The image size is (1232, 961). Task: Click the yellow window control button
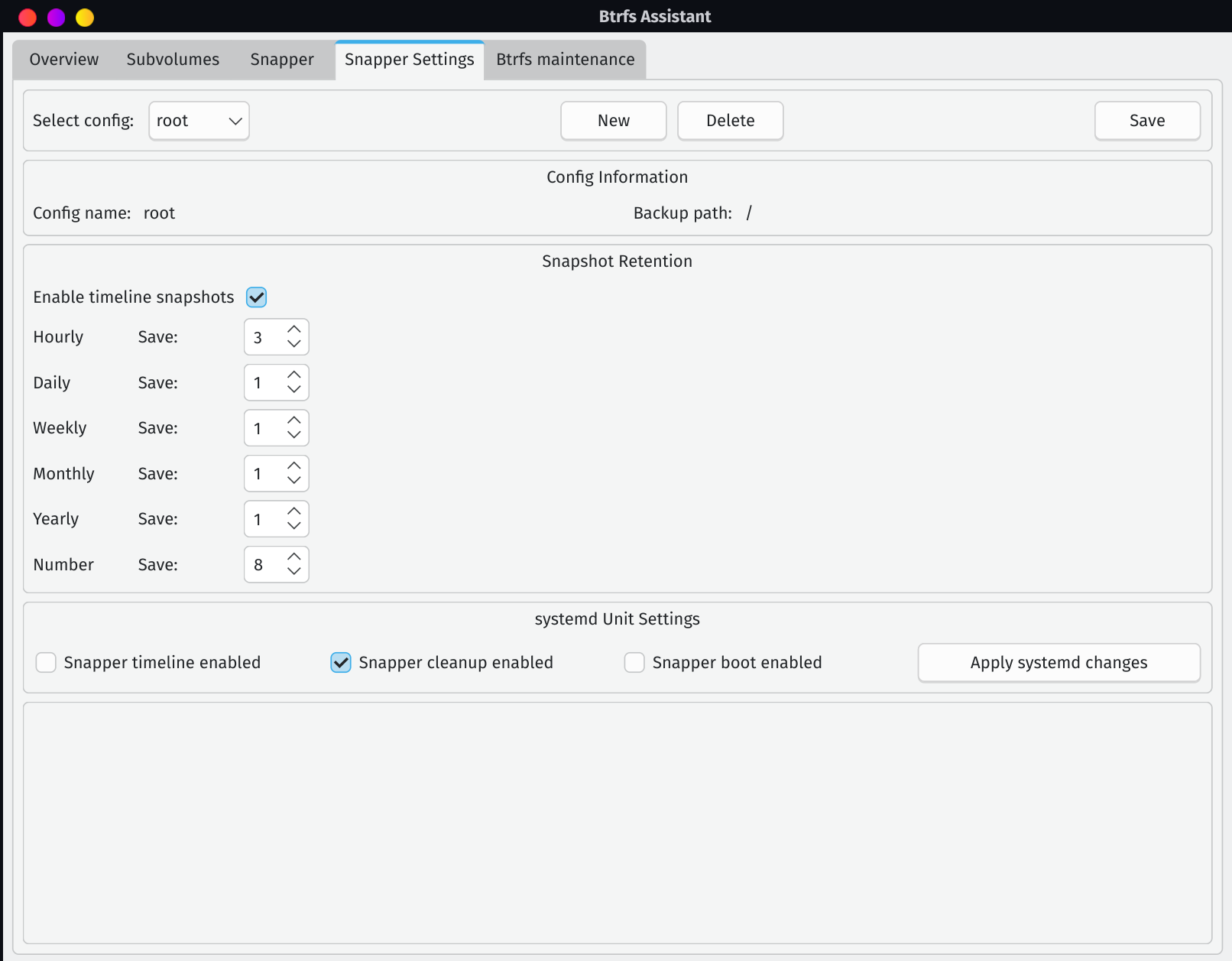(85, 17)
